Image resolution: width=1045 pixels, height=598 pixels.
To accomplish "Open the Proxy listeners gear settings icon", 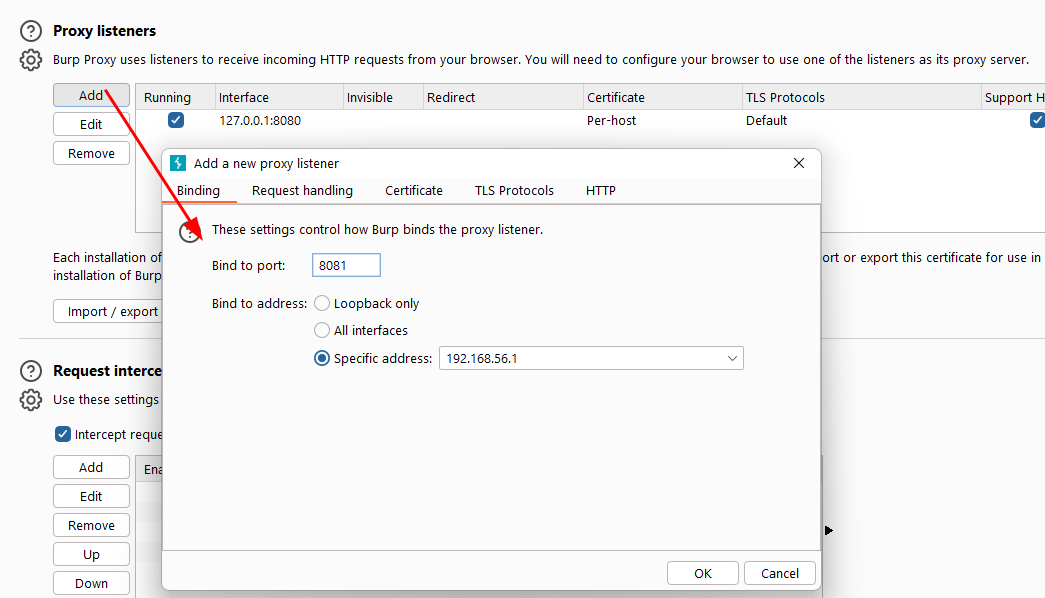I will click(32, 60).
